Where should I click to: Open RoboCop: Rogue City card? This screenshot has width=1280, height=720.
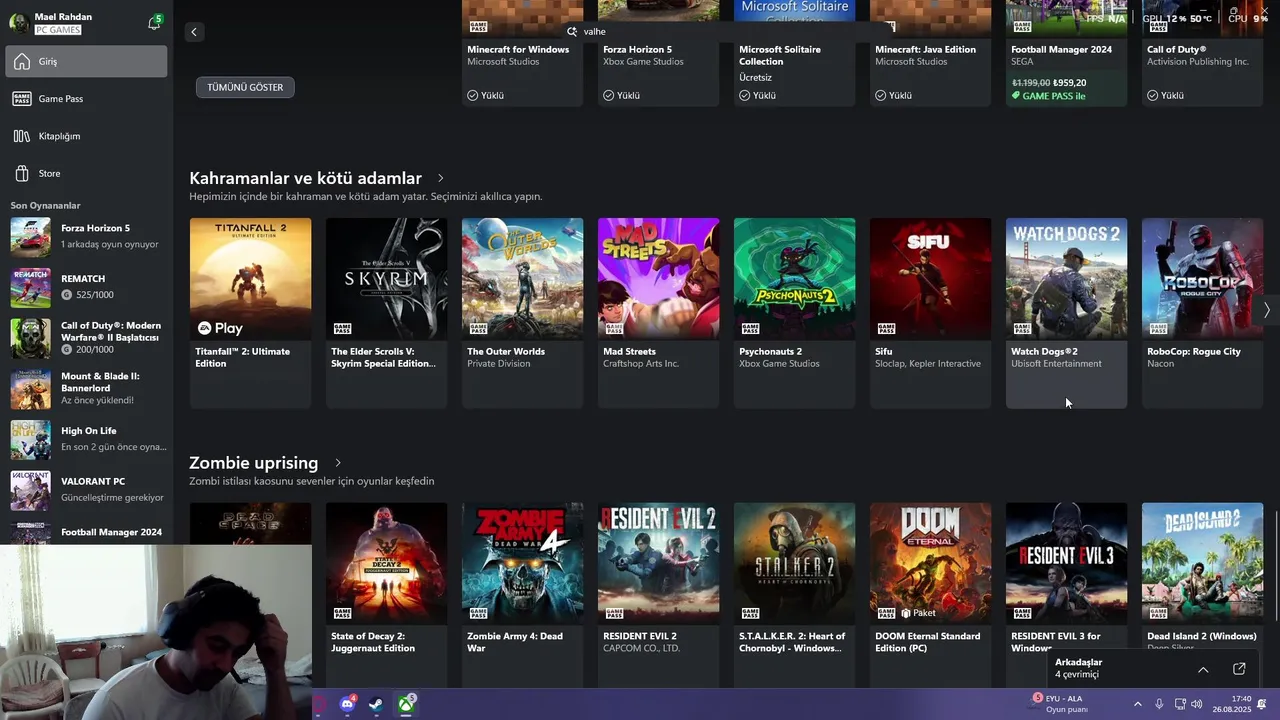coord(1202,313)
